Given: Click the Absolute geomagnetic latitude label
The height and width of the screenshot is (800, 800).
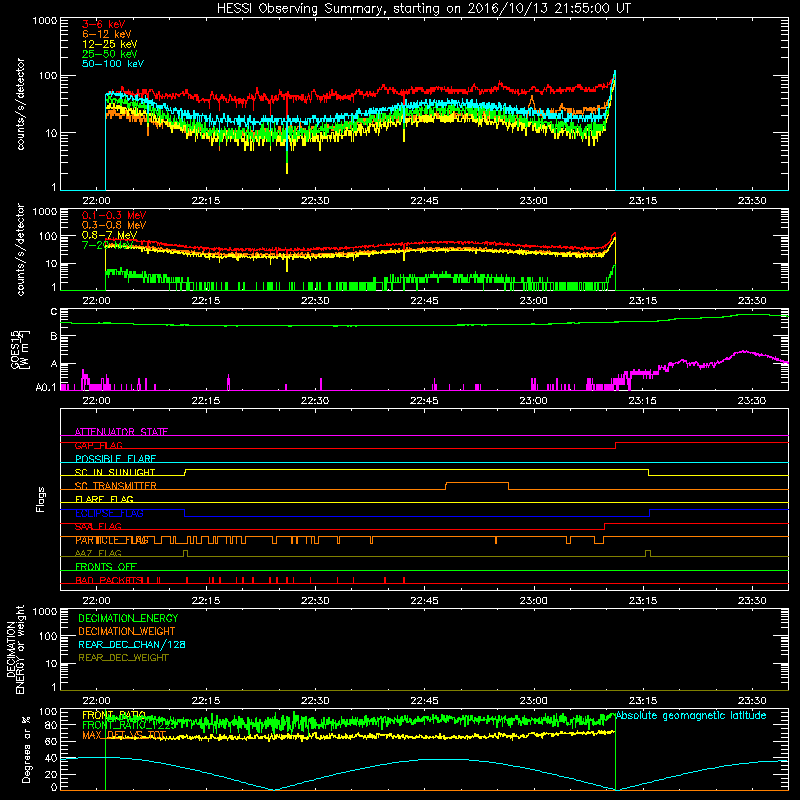Looking at the screenshot, I should tap(691, 715).
